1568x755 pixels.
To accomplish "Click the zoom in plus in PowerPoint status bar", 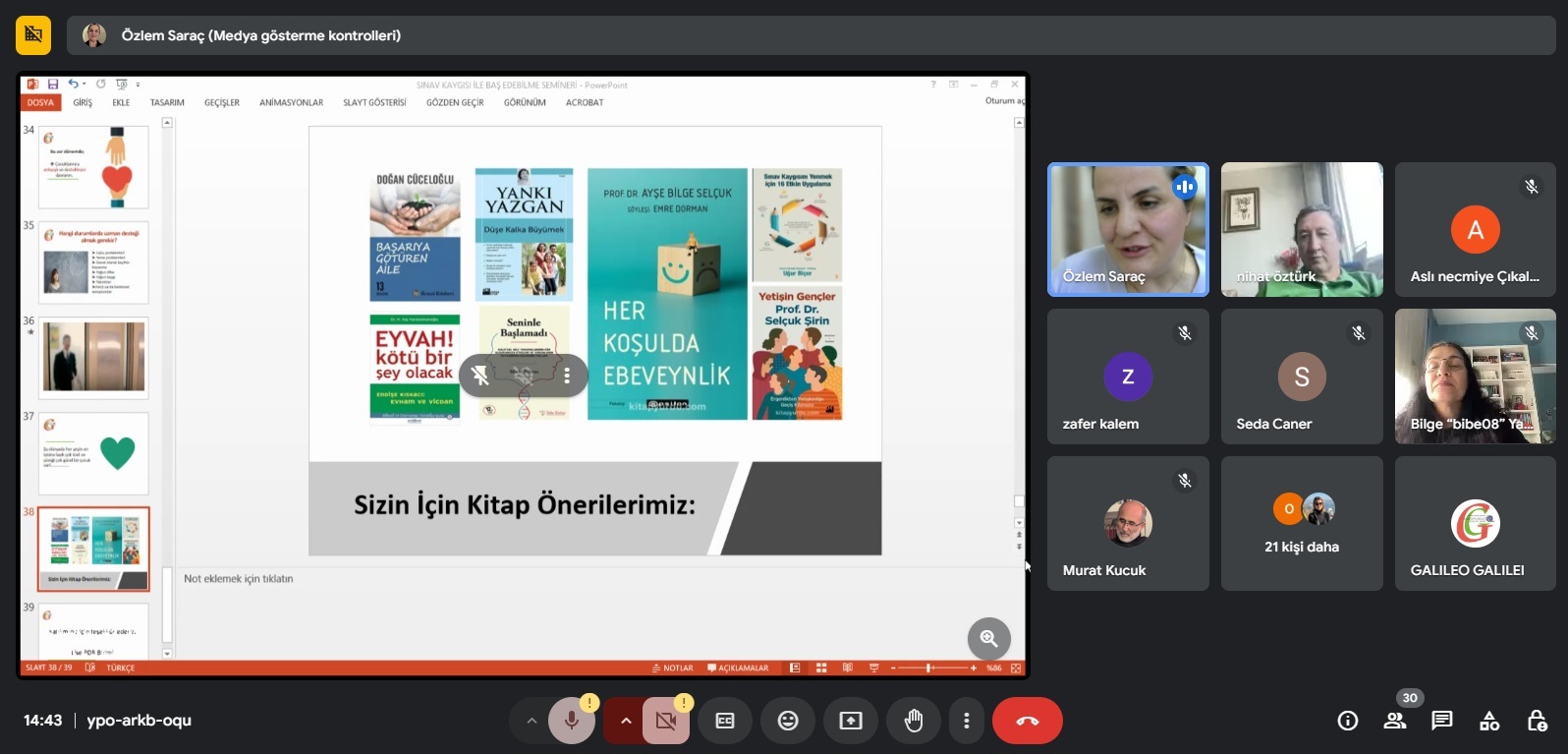I will [x=974, y=668].
